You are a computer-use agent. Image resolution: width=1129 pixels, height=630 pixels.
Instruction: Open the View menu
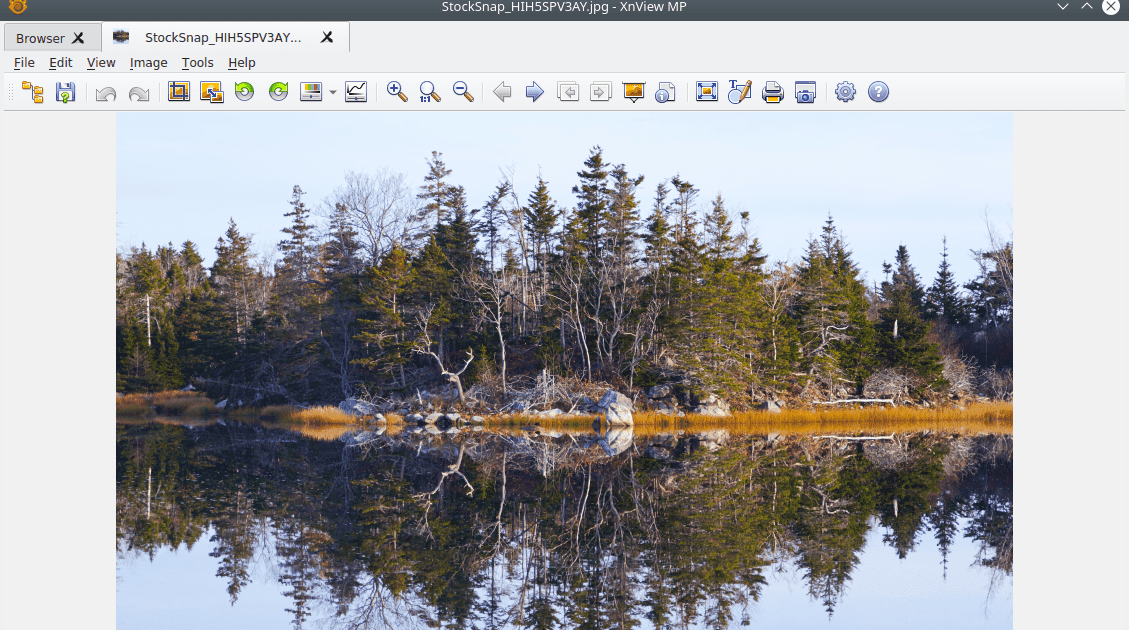point(101,63)
